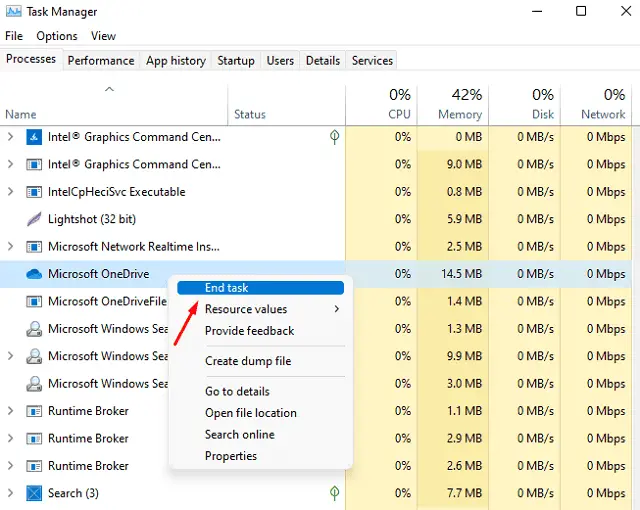Expand the Search (3) process group
Image resolution: width=640 pixels, height=510 pixels.
coord(11,493)
